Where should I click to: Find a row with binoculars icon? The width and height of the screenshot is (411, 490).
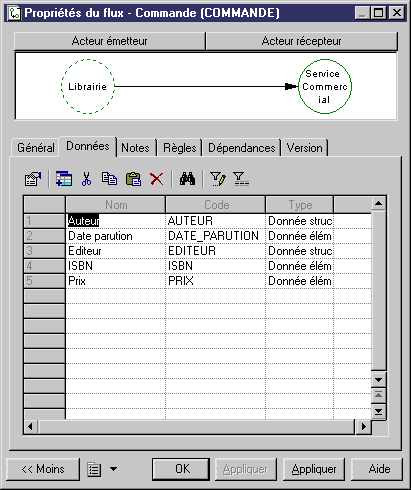[187, 179]
